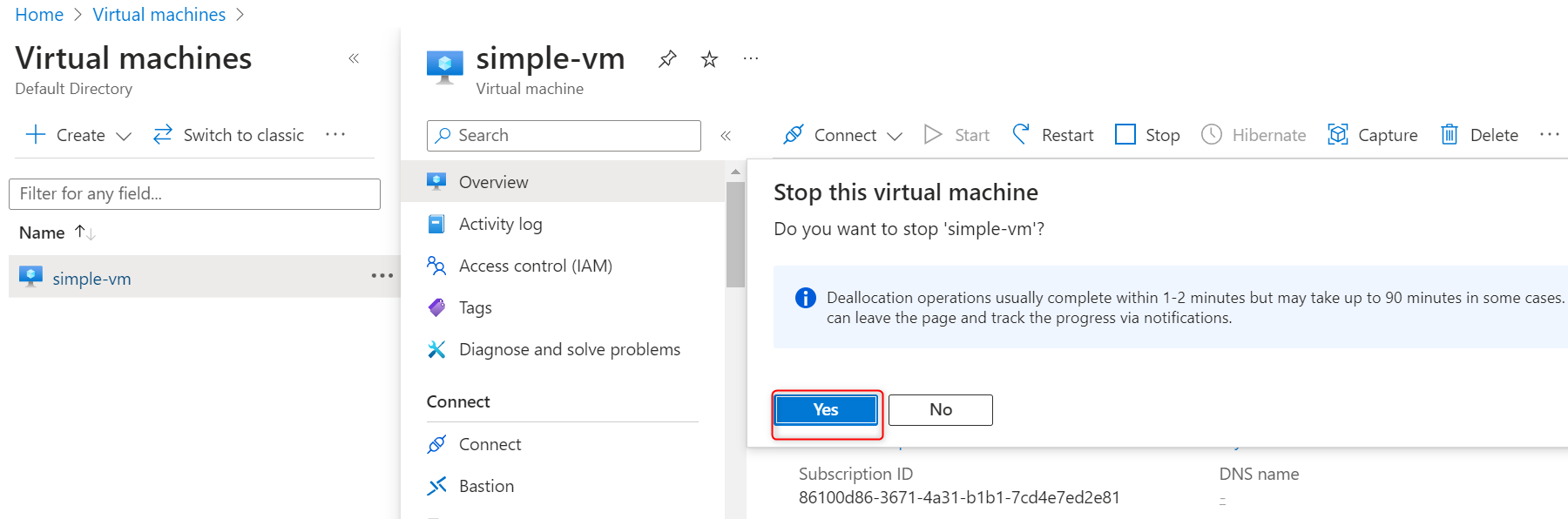Click No to cancel stopping VM
This screenshot has height=519, width=1568.
pyautogui.click(x=940, y=409)
